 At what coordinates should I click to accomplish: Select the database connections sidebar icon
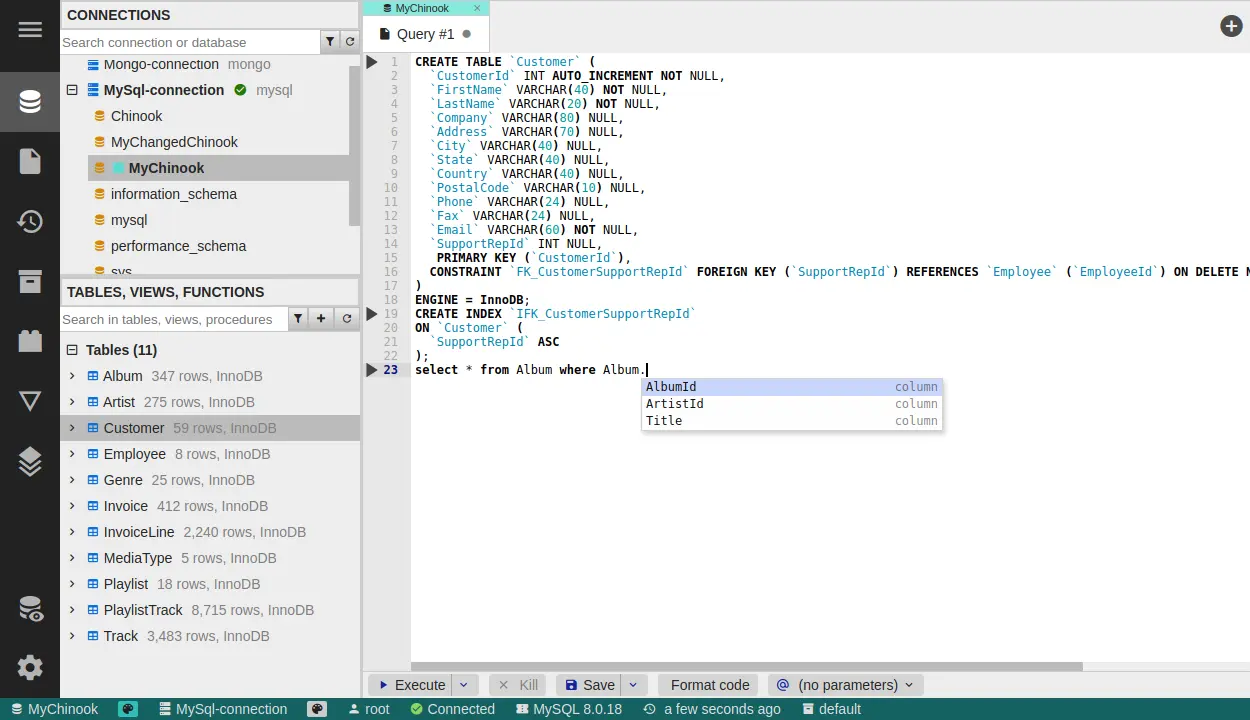30,102
